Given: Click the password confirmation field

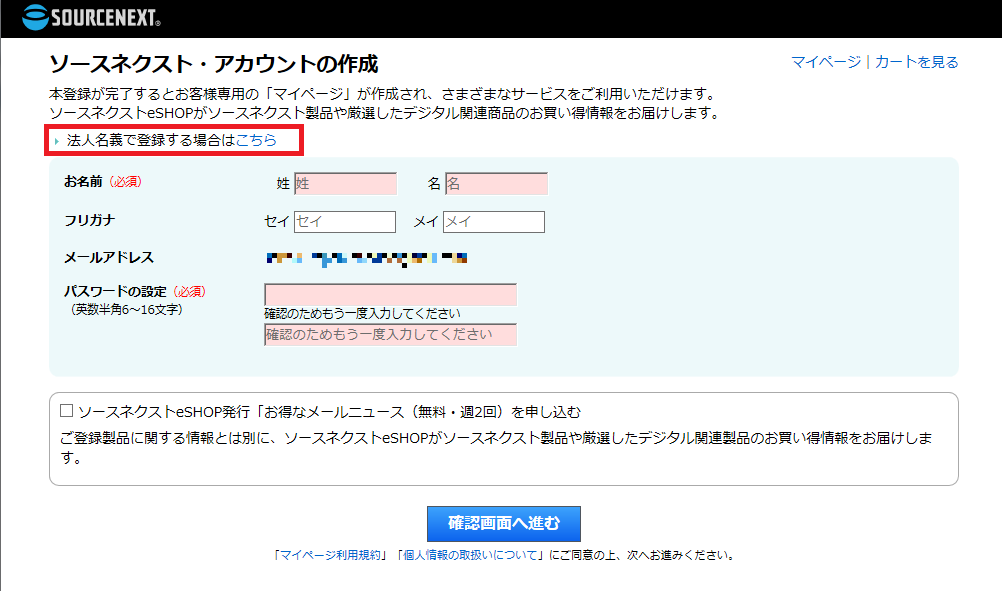Looking at the screenshot, I should point(390,335).
